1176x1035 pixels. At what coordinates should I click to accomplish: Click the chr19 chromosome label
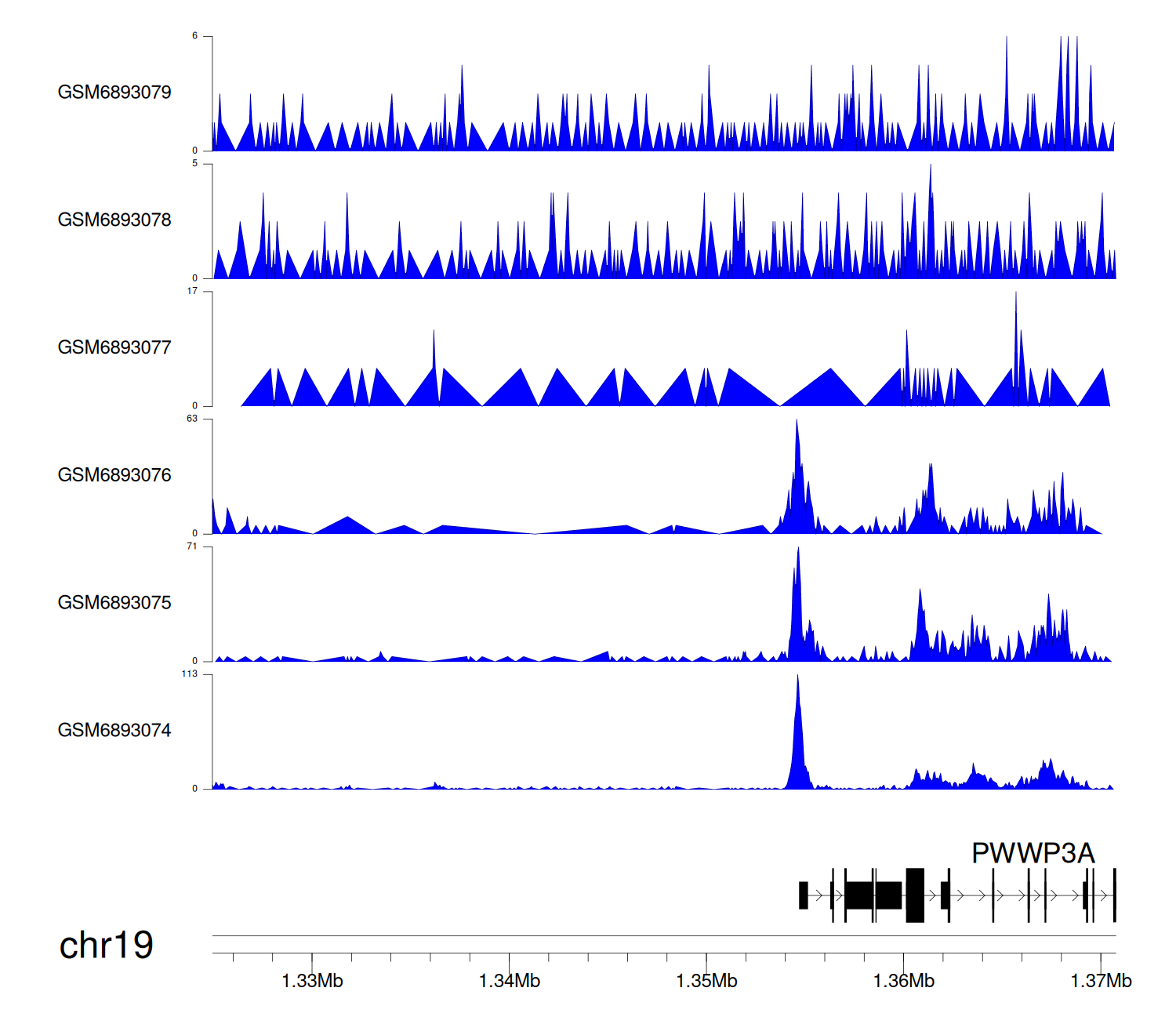click(x=107, y=946)
